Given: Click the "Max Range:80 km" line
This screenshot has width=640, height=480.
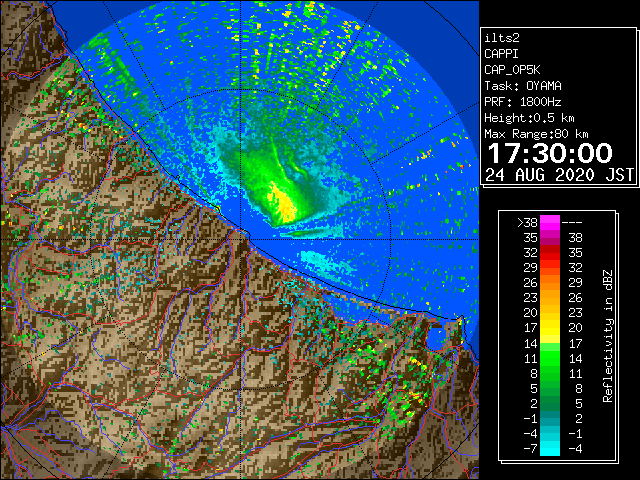Looking at the screenshot, I should tap(536, 134).
